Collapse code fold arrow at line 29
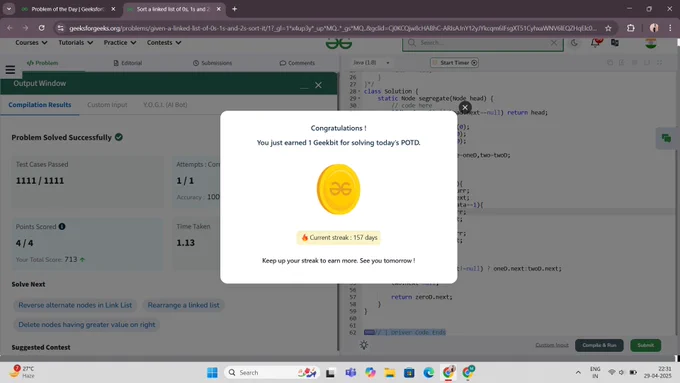The width and height of the screenshot is (680, 383). [359, 98]
